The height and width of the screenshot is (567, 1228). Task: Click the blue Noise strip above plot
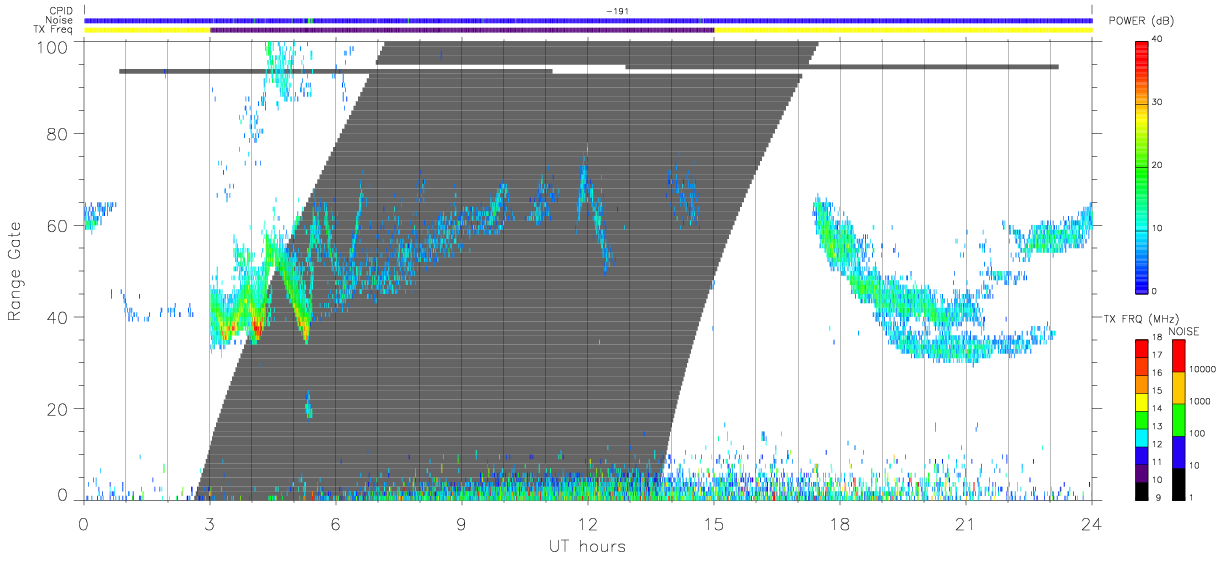tap(588, 20)
